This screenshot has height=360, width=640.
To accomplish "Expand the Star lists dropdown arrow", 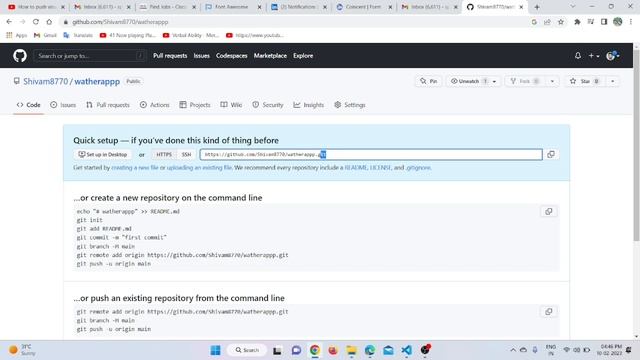I will (x=613, y=81).
